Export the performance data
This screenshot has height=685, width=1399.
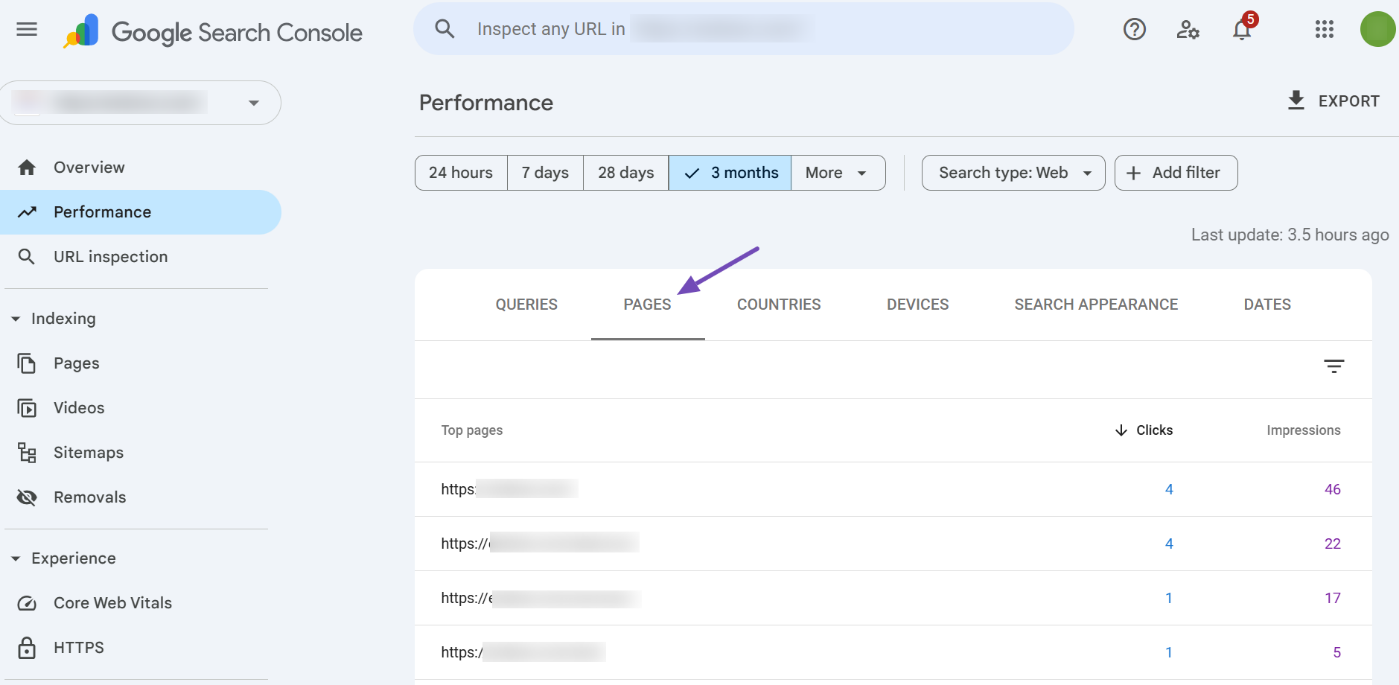[1334, 100]
